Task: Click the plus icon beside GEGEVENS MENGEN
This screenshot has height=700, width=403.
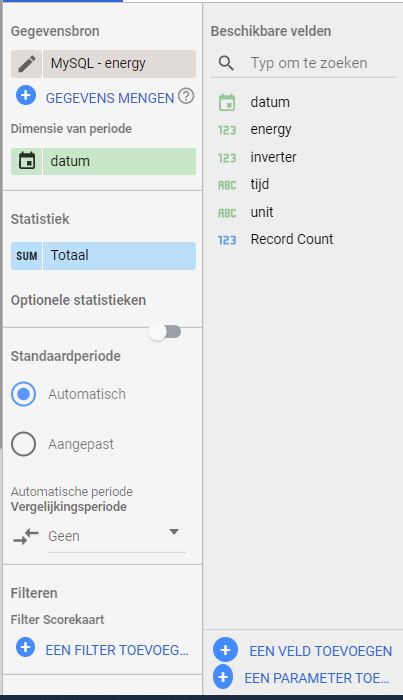Action: click(26, 96)
